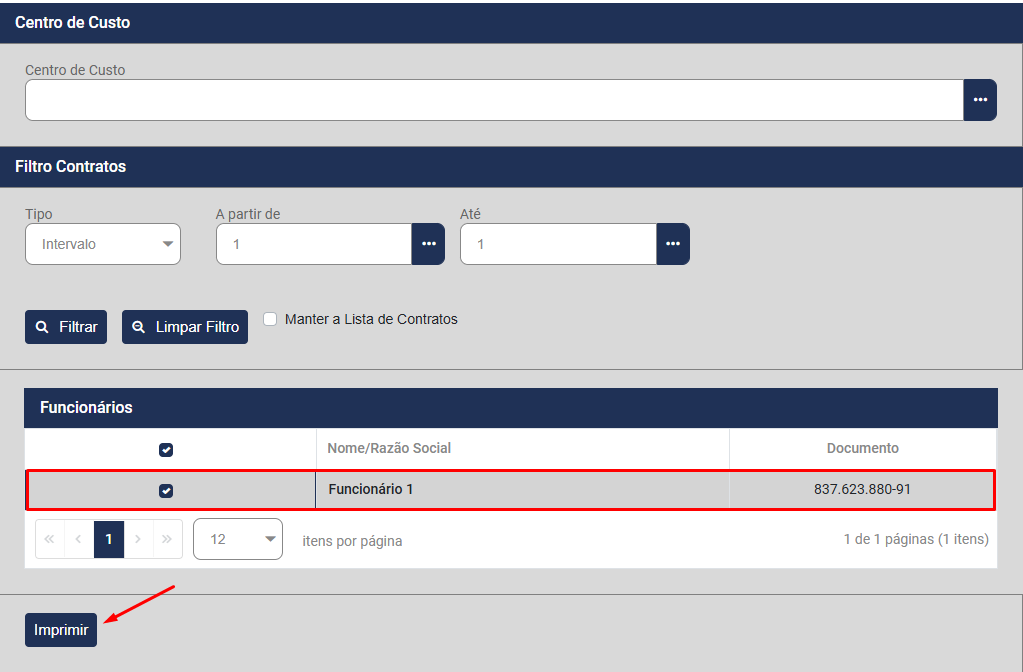Uncheck the Funcionário 1 row checkbox

166,491
